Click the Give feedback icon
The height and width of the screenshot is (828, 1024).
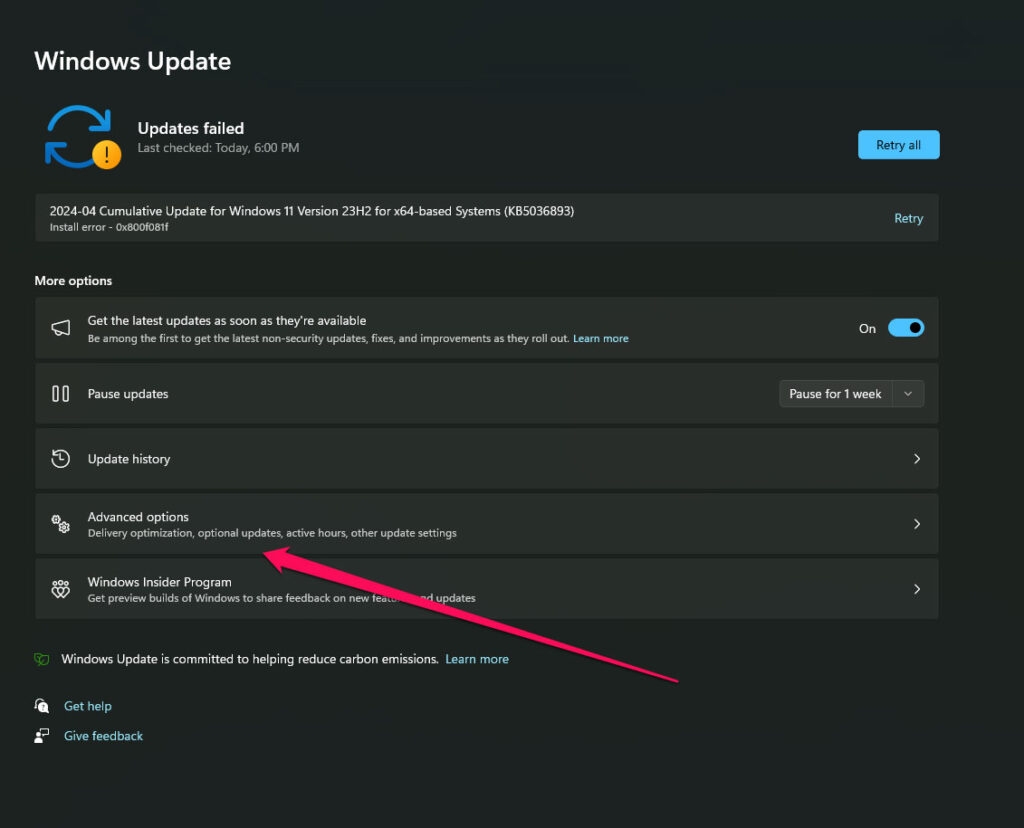point(42,736)
